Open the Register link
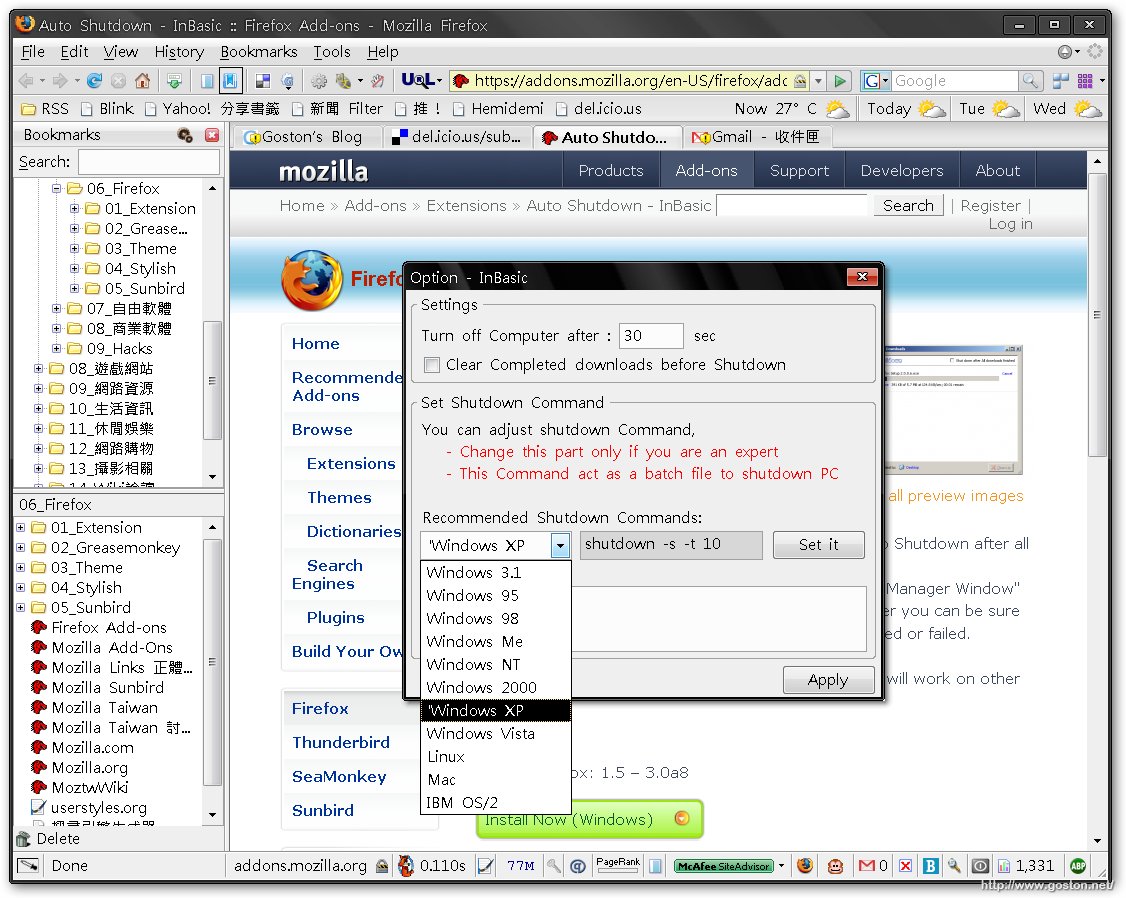 click(x=990, y=206)
